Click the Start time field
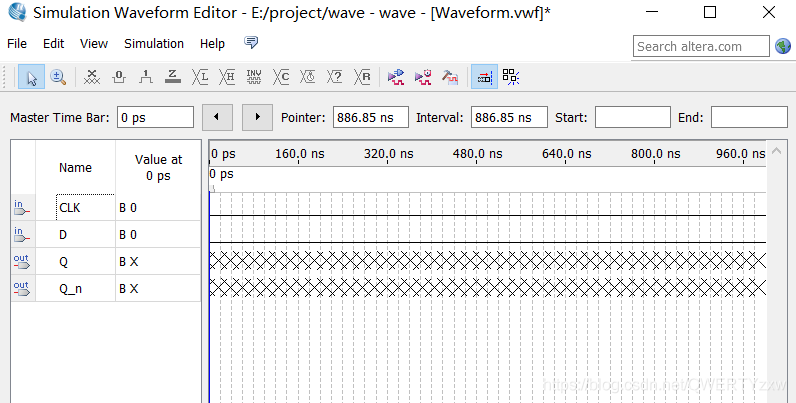796x403 pixels. (633, 117)
